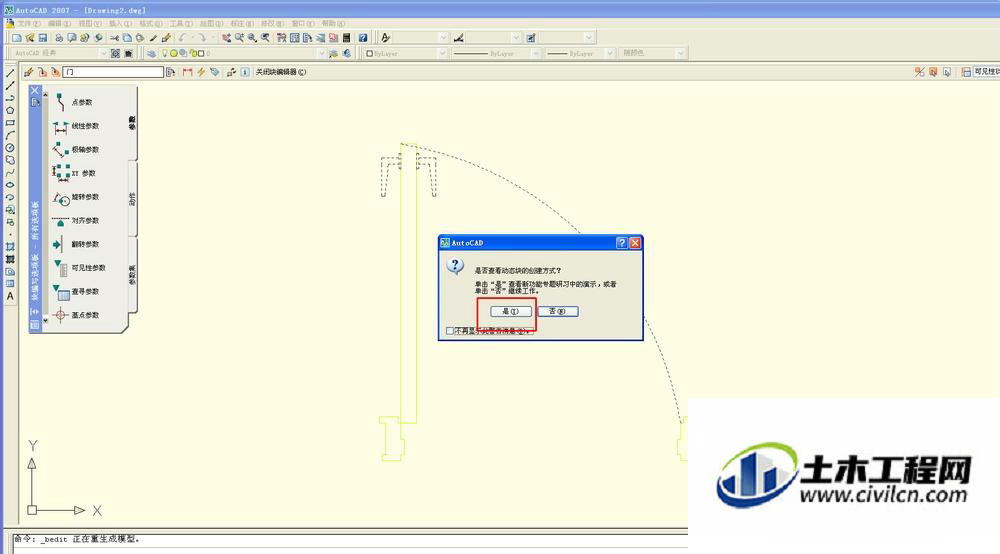Viewport: 1000px width, 554px height.
Task: Select the 旋转参数 rotation parameter tool
Action: coord(77,197)
